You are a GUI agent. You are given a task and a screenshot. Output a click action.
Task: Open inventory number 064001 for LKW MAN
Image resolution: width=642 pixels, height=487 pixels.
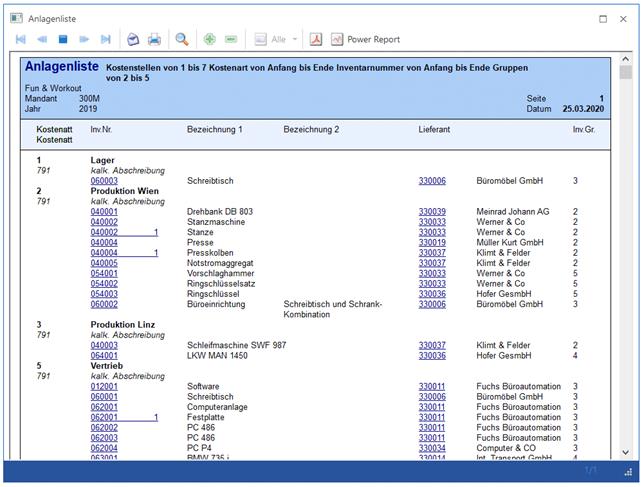pos(104,355)
